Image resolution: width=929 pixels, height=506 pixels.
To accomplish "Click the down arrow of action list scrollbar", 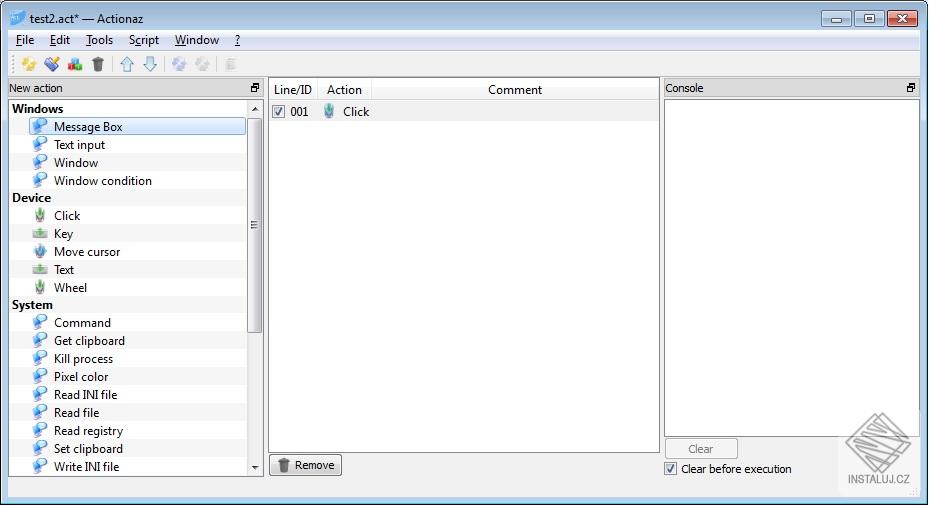I will click(x=255, y=467).
